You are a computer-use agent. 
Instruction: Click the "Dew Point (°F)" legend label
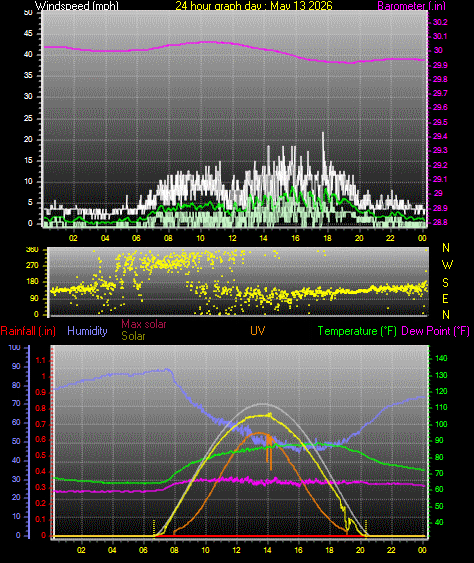point(436,331)
